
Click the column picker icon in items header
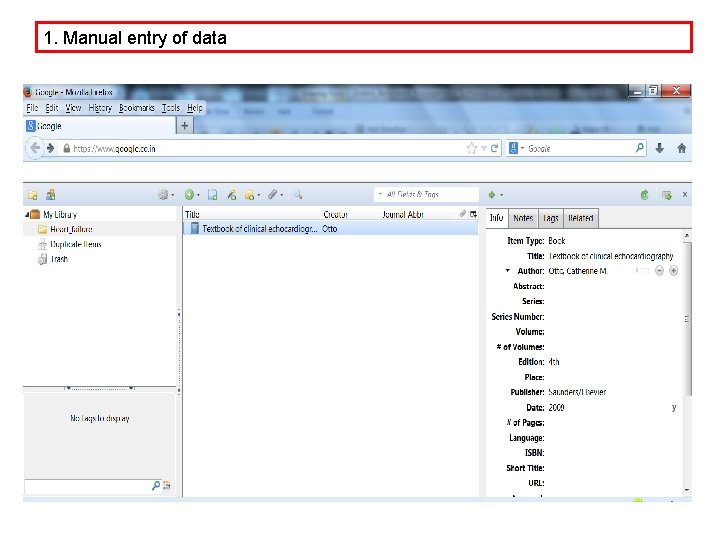click(x=473, y=214)
